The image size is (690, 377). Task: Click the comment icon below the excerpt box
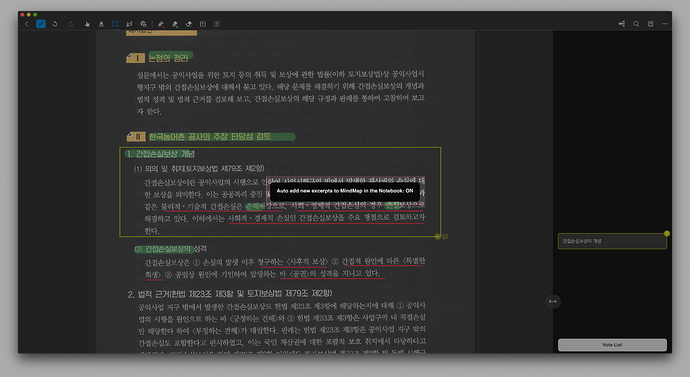(x=445, y=237)
